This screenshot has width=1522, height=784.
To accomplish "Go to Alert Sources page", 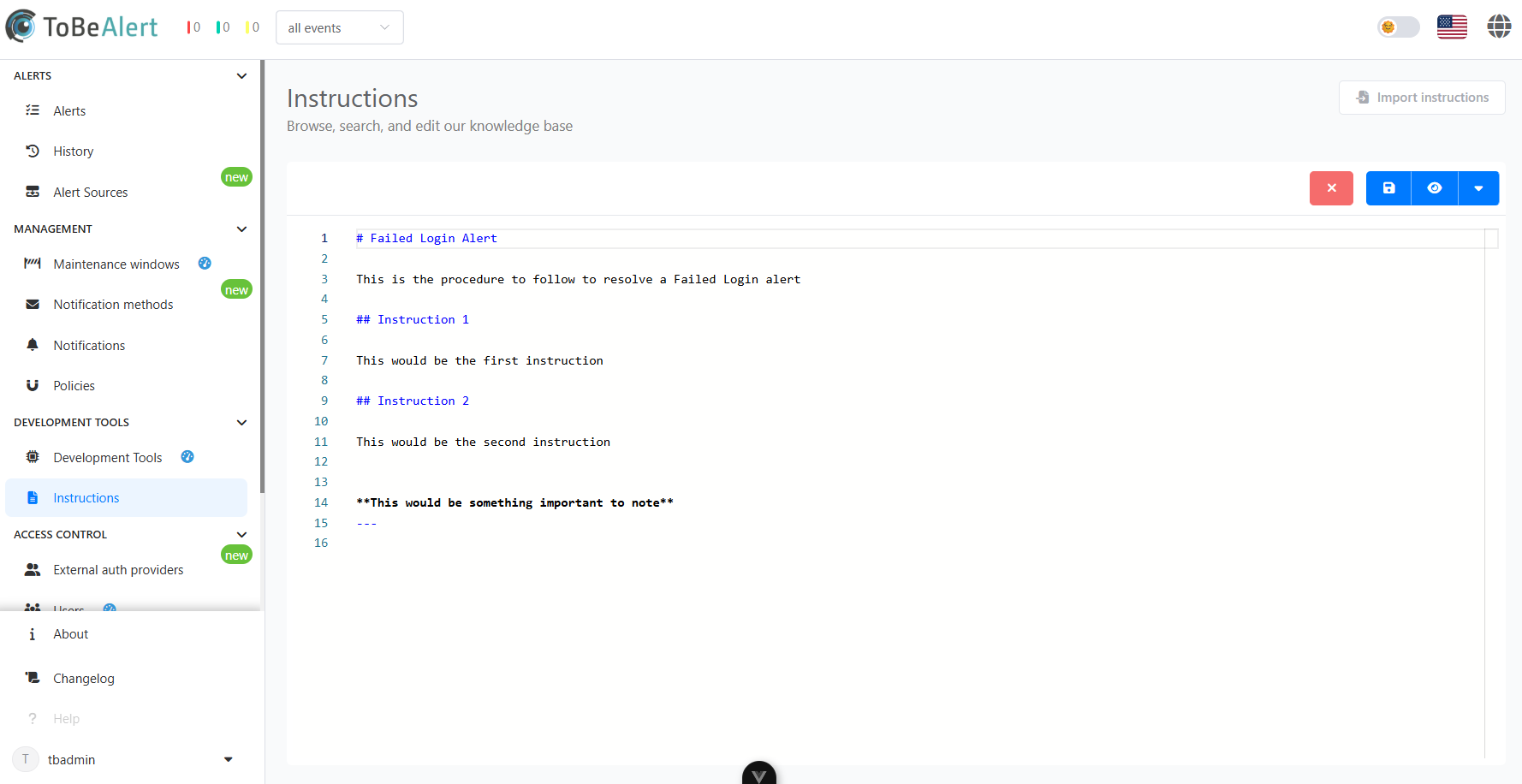I will 127,193.
